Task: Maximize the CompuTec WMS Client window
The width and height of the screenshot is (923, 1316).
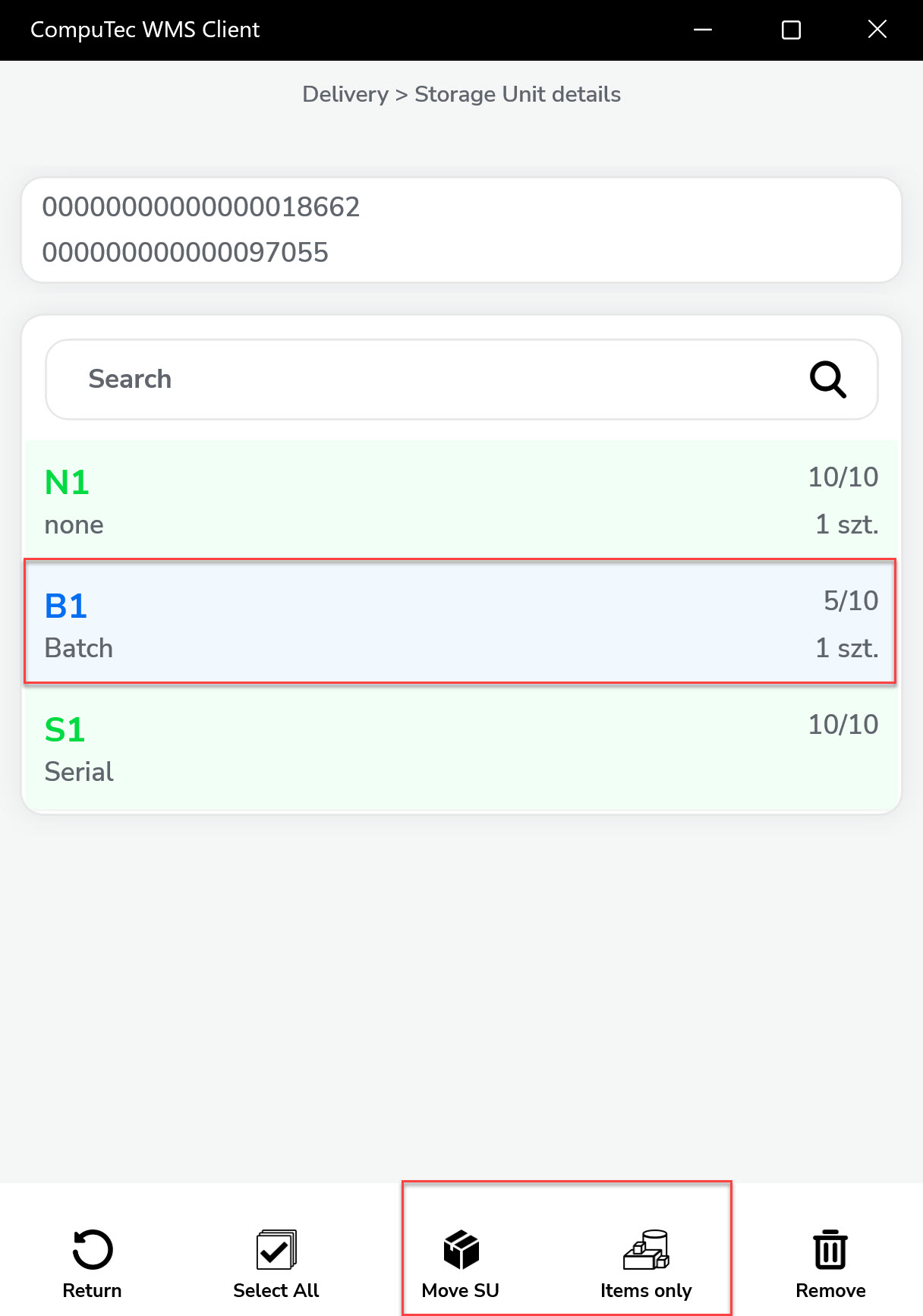Action: click(791, 30)
